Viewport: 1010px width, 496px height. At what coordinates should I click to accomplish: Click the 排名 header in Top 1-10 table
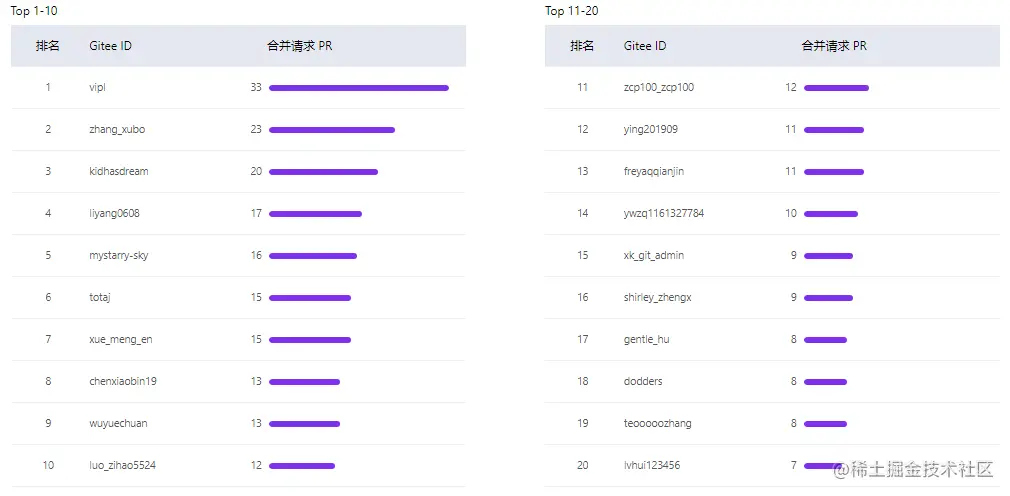click(x=48, y=46)
